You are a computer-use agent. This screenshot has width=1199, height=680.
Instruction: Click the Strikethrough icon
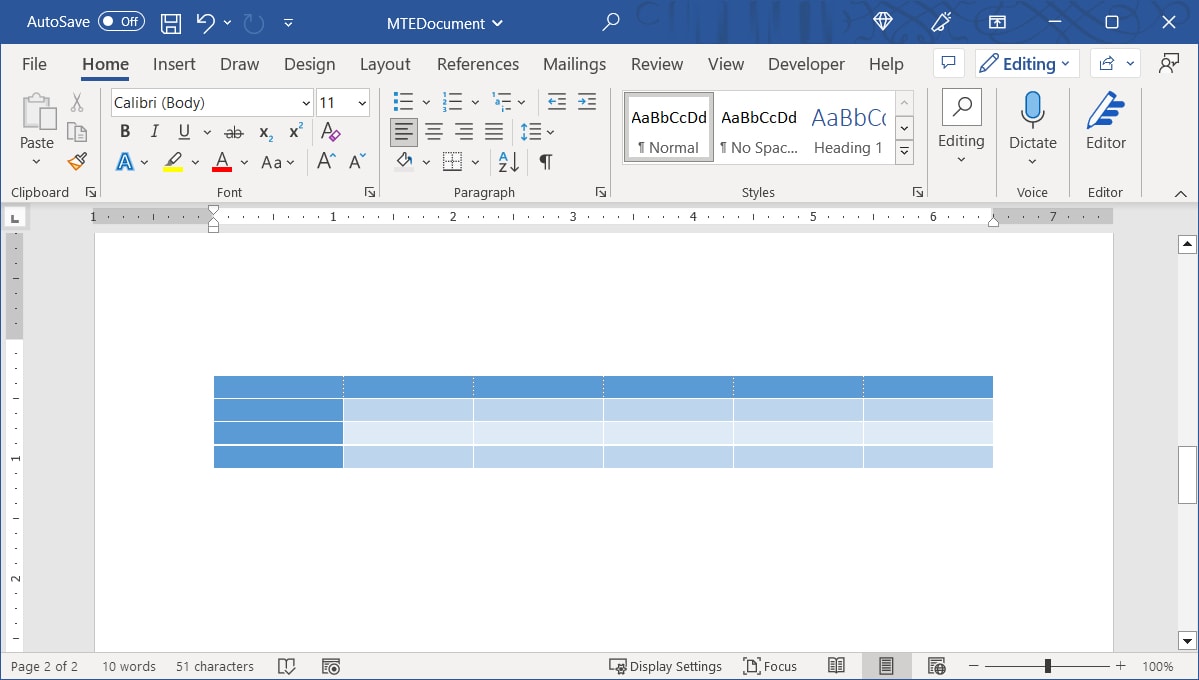pyautogui.click(x=233, y=131)
